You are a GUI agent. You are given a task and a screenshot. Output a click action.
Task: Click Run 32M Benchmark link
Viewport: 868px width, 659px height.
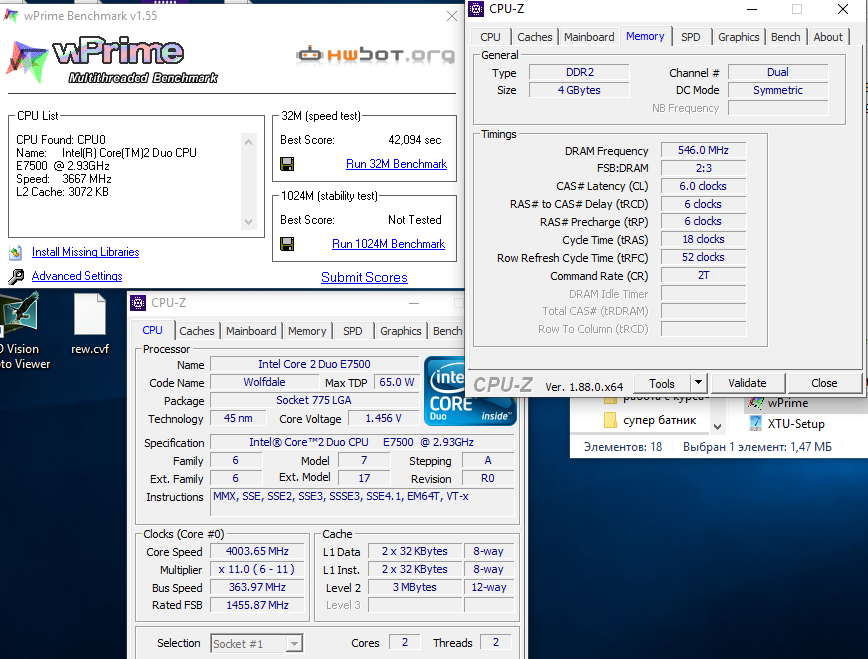click(396, 164)
